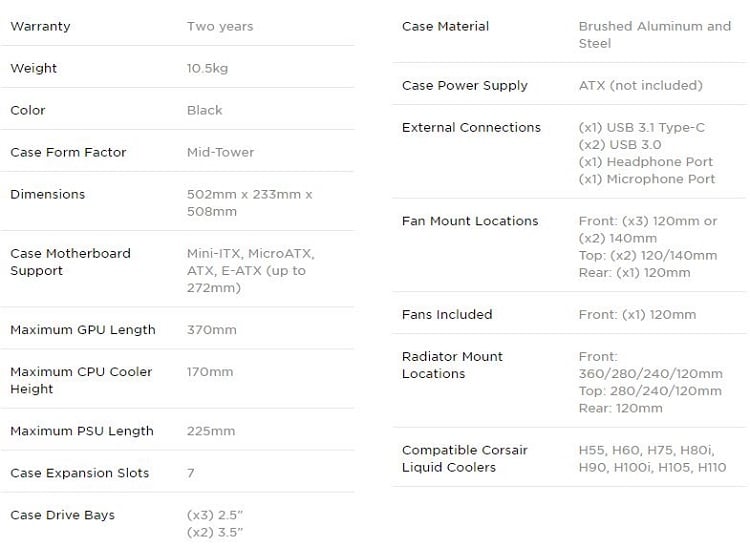The width and height of the screenshot is (750, 547).
Task: Select the Brushed Aluminum and Steel text
Action: [x=655, y=35]
